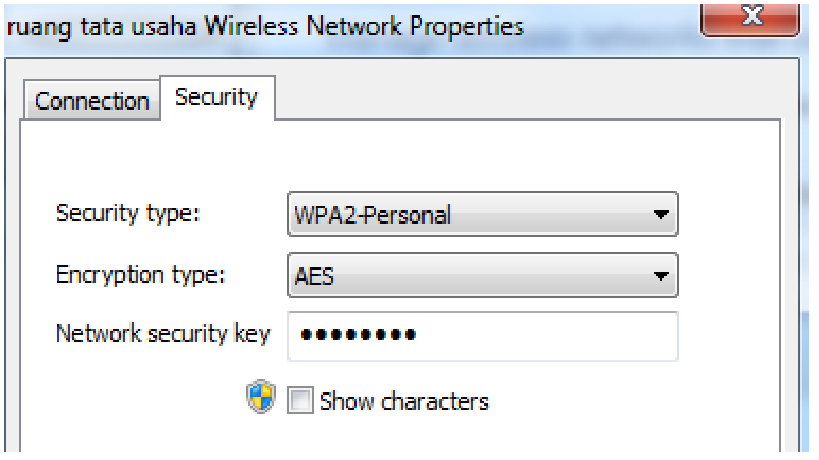Click the Show characters label text
Image resolution: width=819 pixels, height=460 pixels.
[404, 402]
